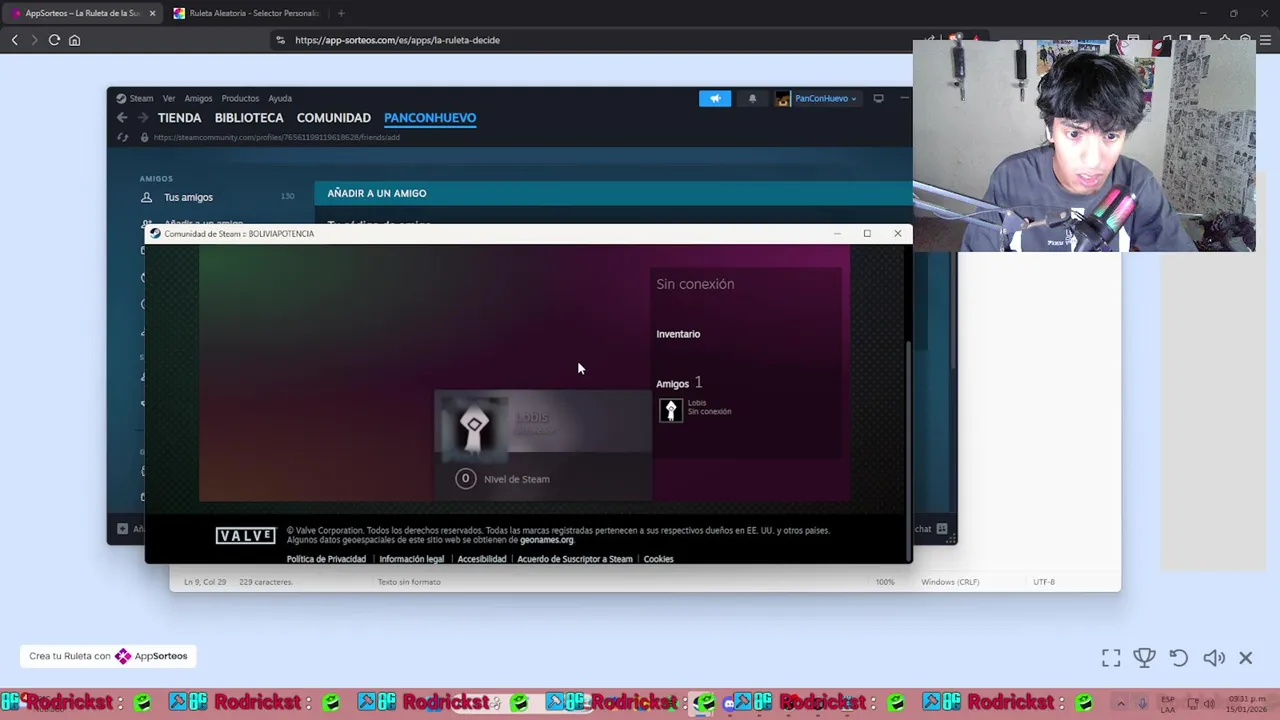
Task: Enter fullscreen on the roulette page
Action: click(x=1111, y=657)
